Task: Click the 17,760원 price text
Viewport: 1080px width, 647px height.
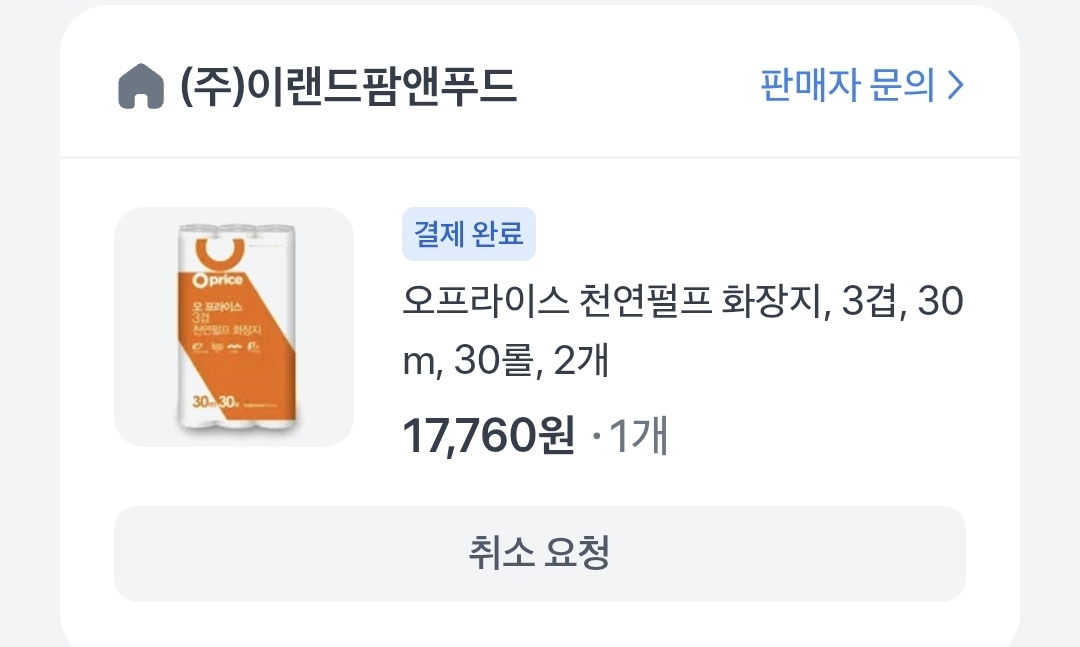Action: [488, 435]
